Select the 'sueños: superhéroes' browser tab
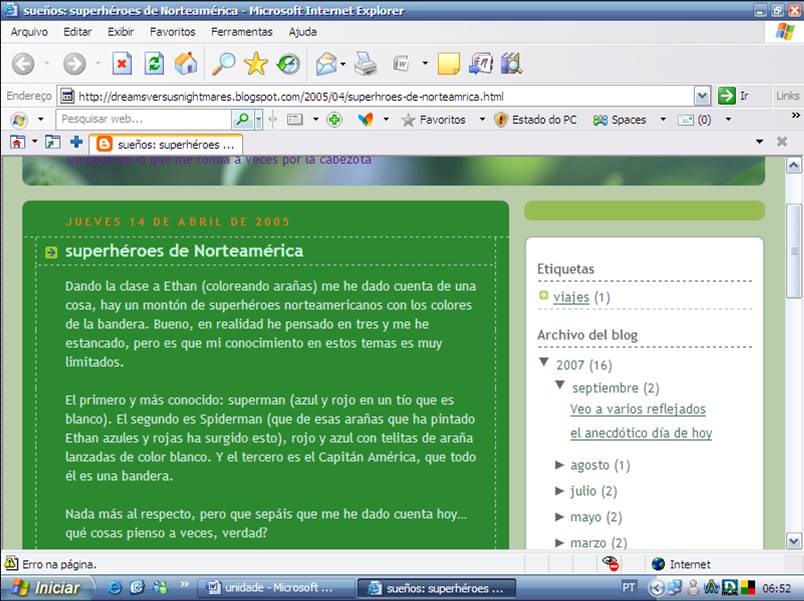 [x=170, y=143]
